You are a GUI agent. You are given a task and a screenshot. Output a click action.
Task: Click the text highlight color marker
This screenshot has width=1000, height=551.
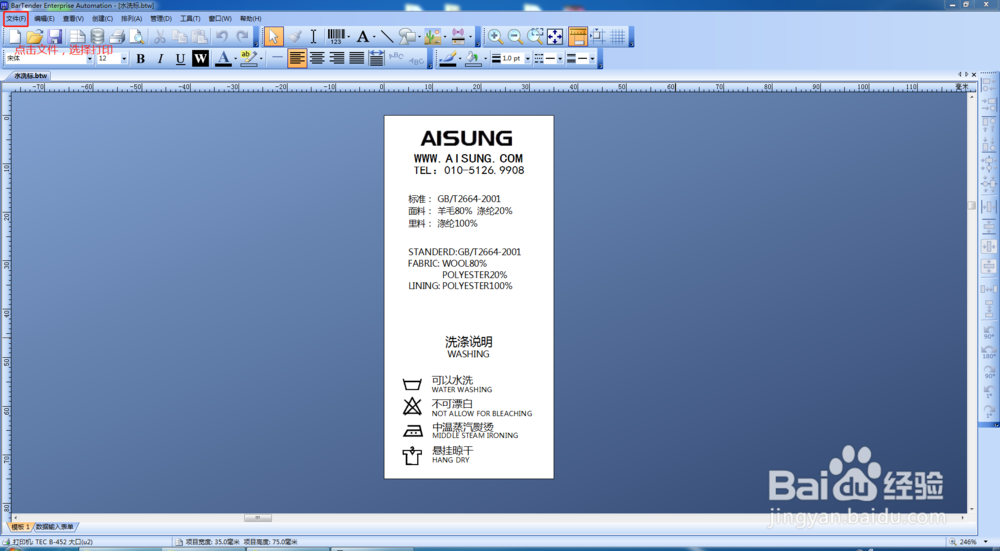[248, 59]
